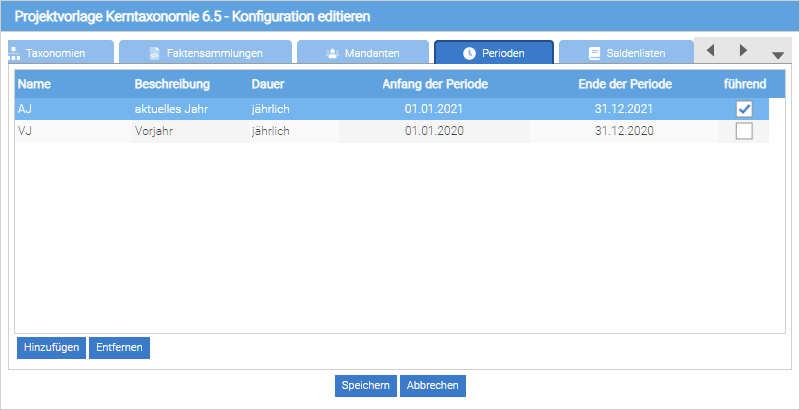This screenshot has height=410, width=800.
Task: Cancel editing with Abbrechen
Action: [433, 386]
